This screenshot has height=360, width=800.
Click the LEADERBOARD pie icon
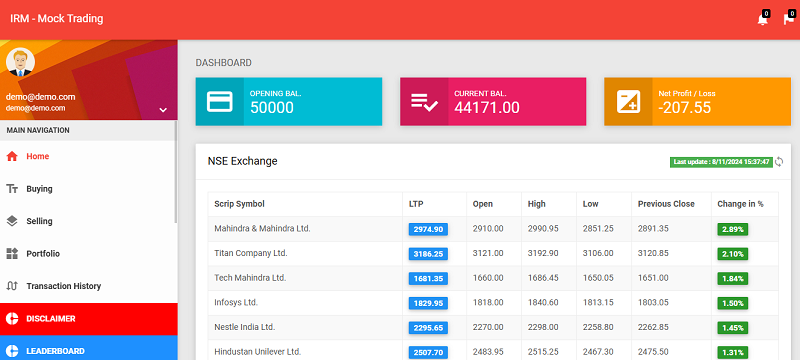pos(12,351)
